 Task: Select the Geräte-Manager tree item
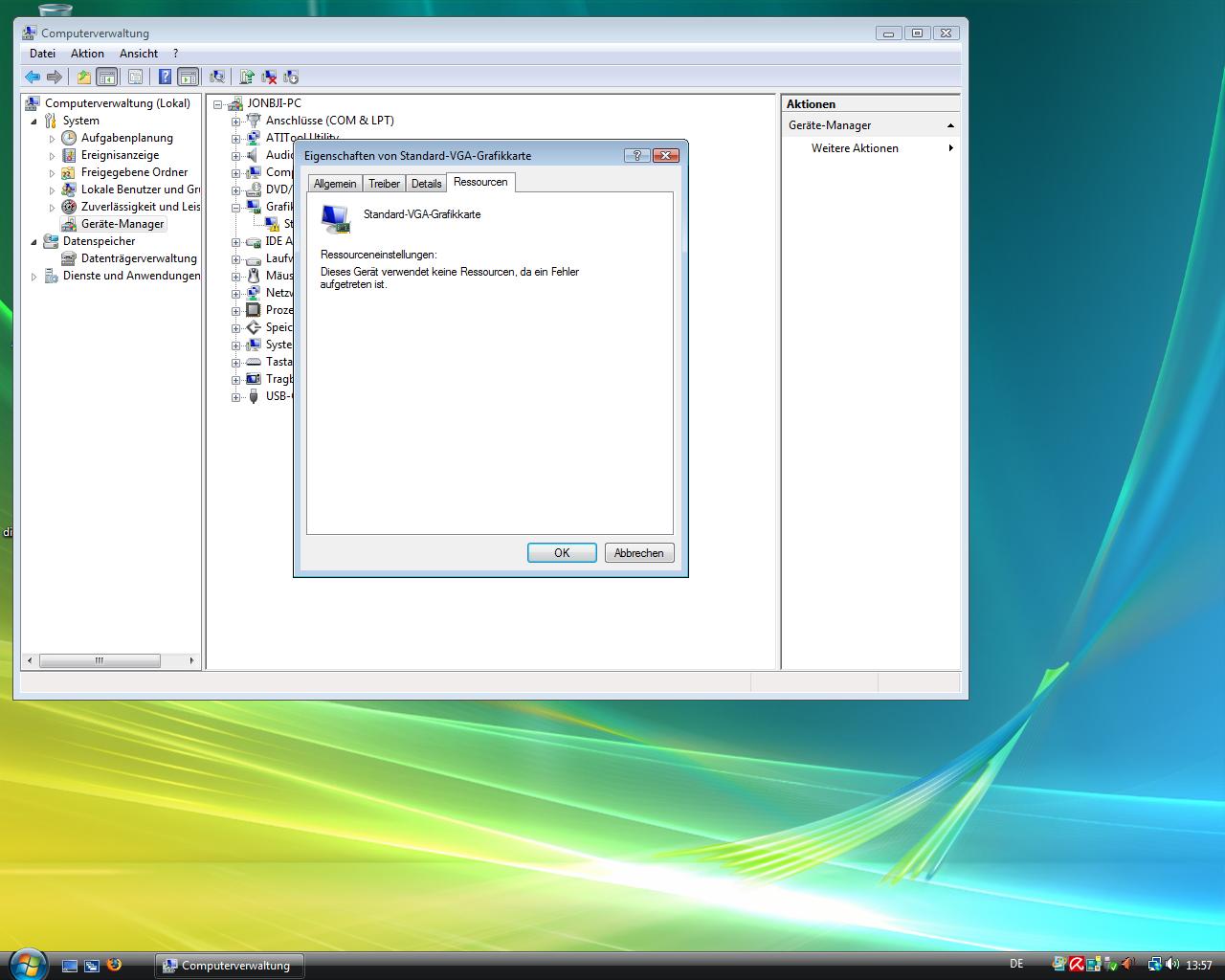pos(122,224)
